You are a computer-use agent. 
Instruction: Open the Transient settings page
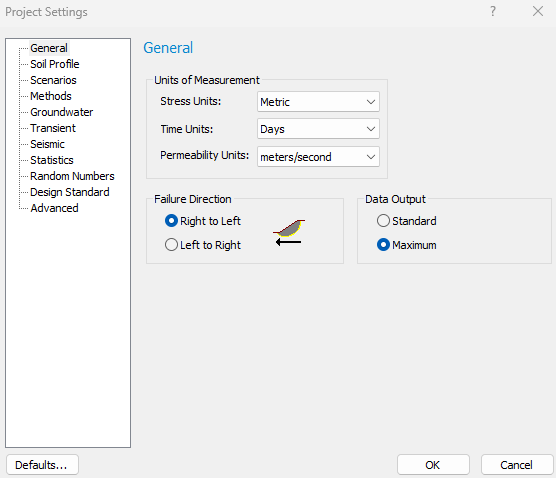pos(53,128)
